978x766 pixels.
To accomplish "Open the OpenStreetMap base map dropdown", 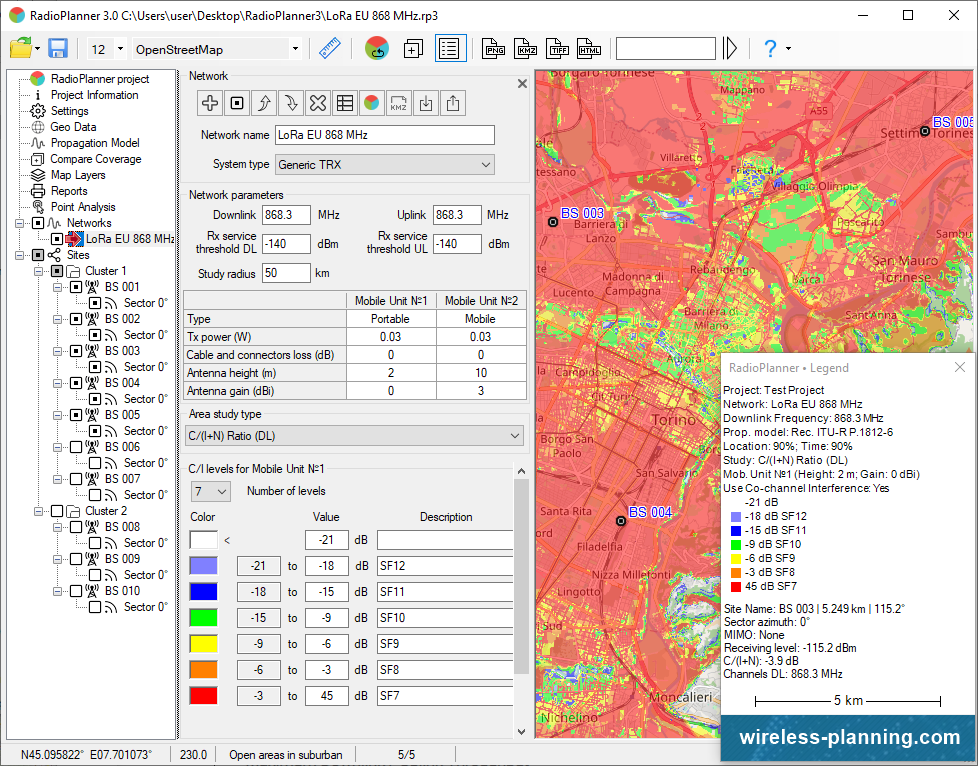I will click(x=295, y=49).
